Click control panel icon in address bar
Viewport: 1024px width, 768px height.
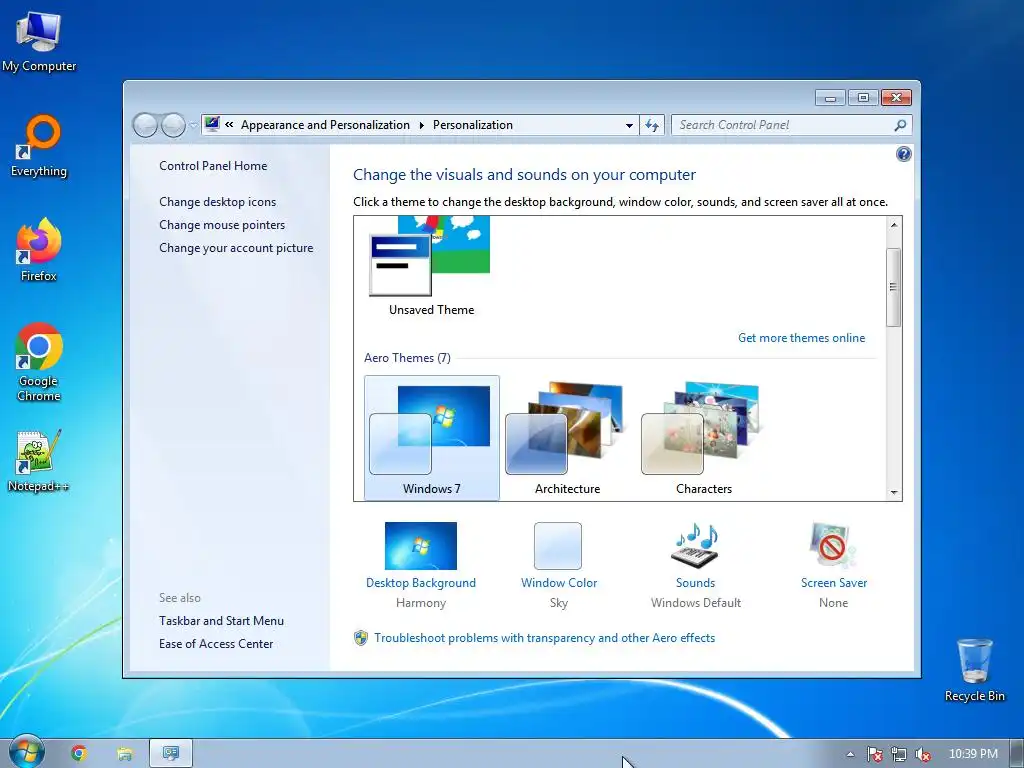click(x=212, y=124)
